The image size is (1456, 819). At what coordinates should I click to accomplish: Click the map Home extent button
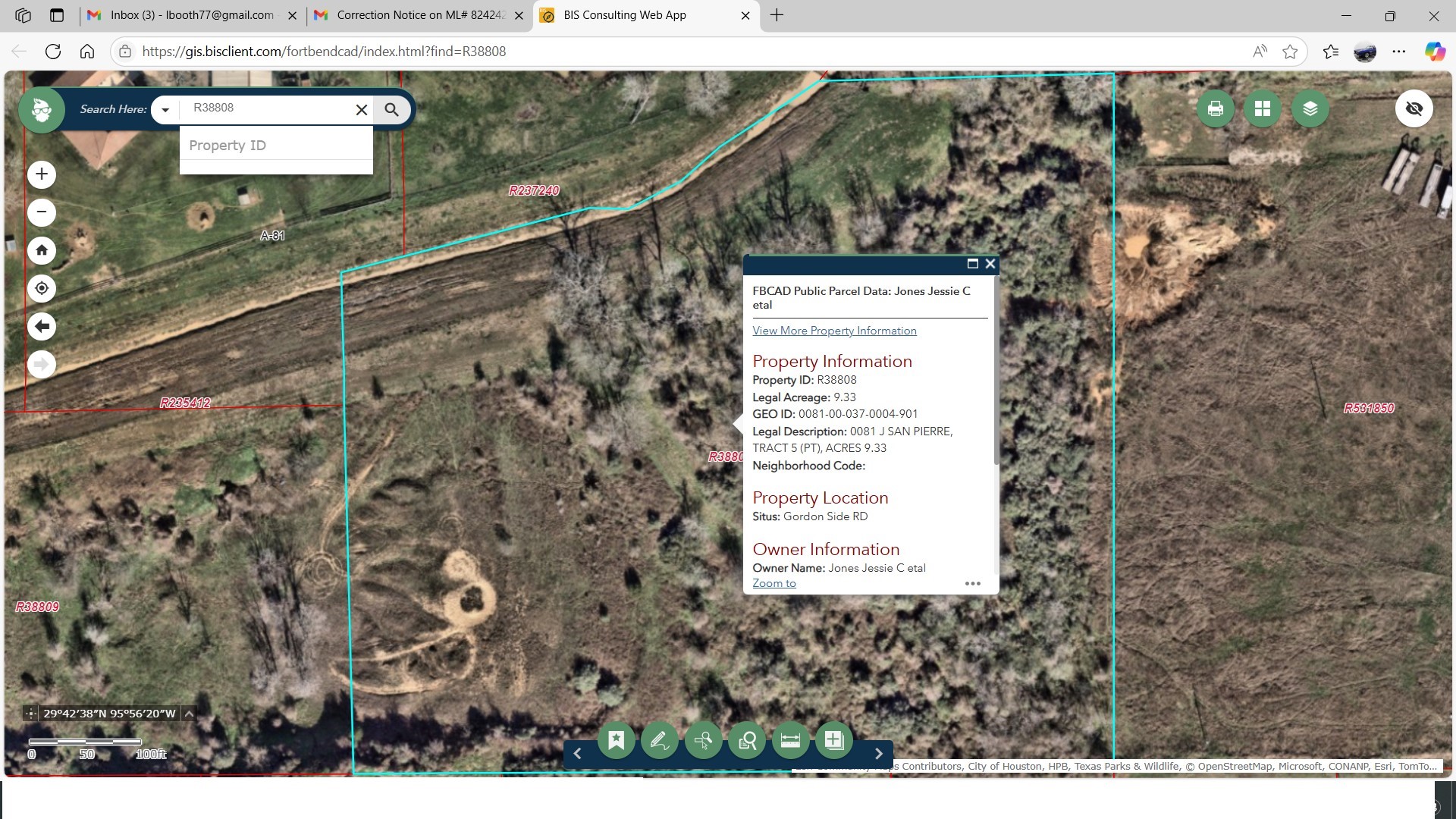coord(42,250)
